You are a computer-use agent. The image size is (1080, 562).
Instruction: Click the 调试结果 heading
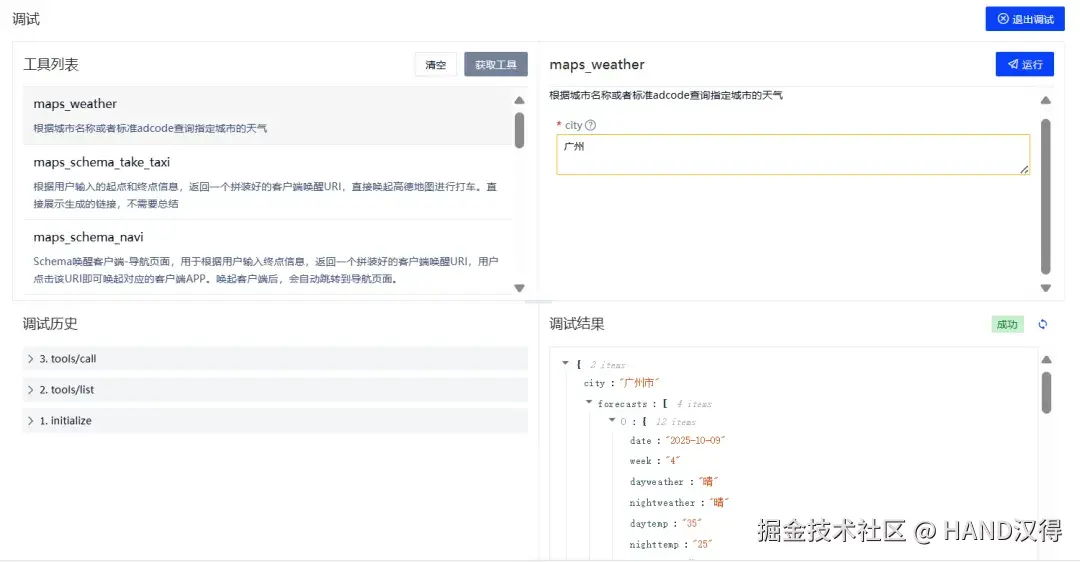577,324
